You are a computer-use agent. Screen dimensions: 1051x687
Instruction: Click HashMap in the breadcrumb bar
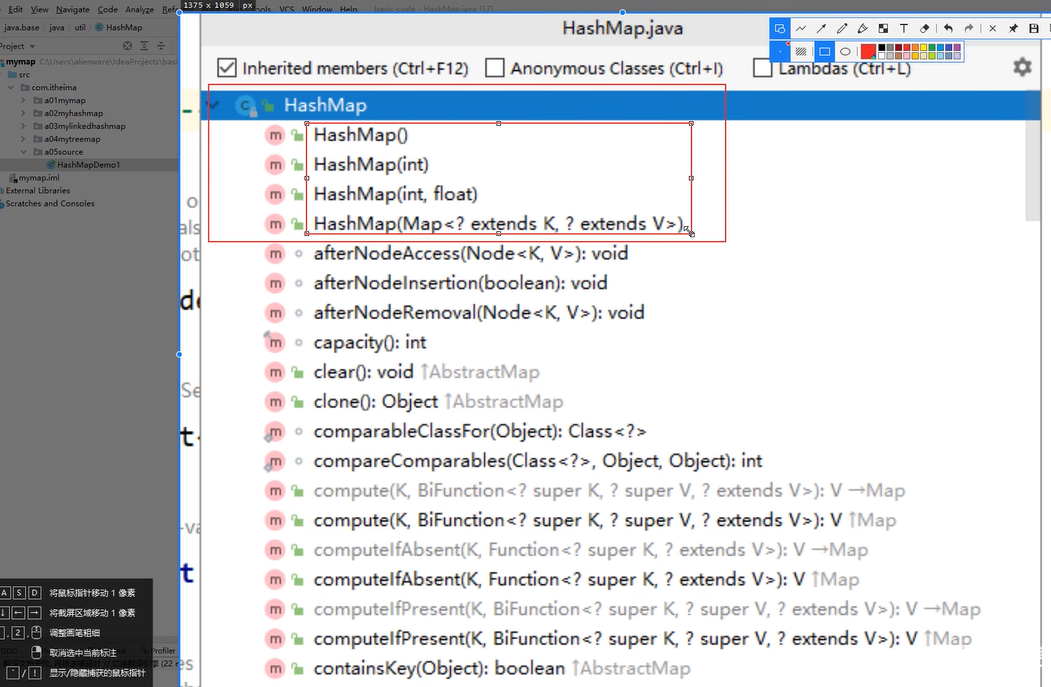click(124, 28)
